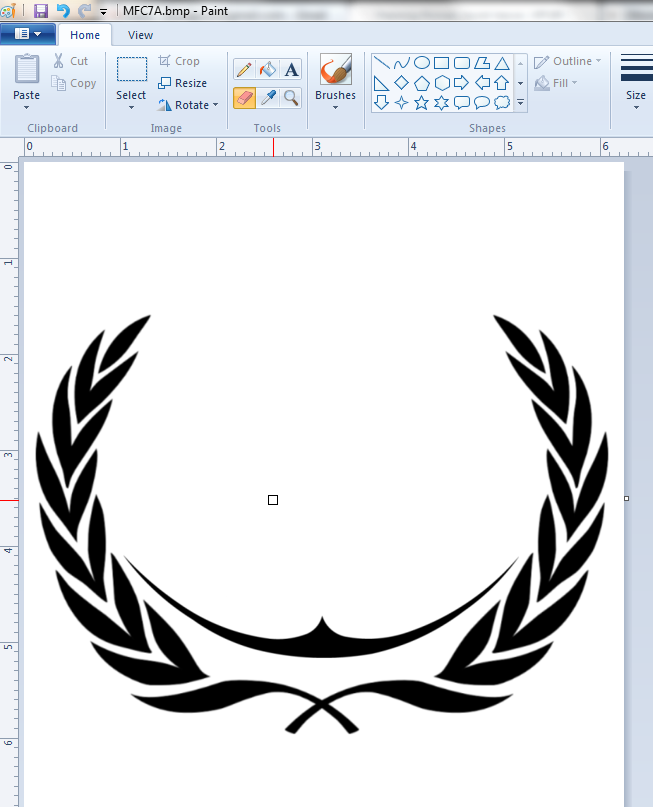Click the Undo arrow icon

(63, 11)
